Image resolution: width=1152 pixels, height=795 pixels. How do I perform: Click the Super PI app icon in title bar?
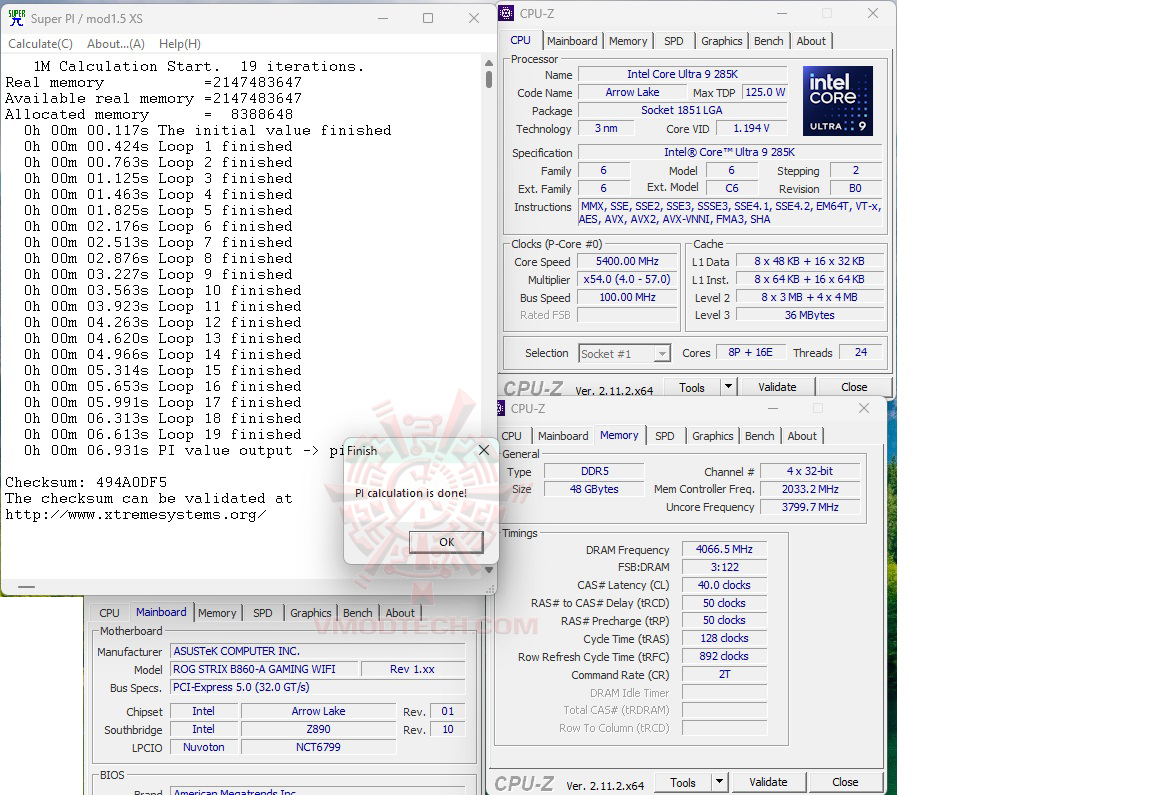[x=16, y=18]
